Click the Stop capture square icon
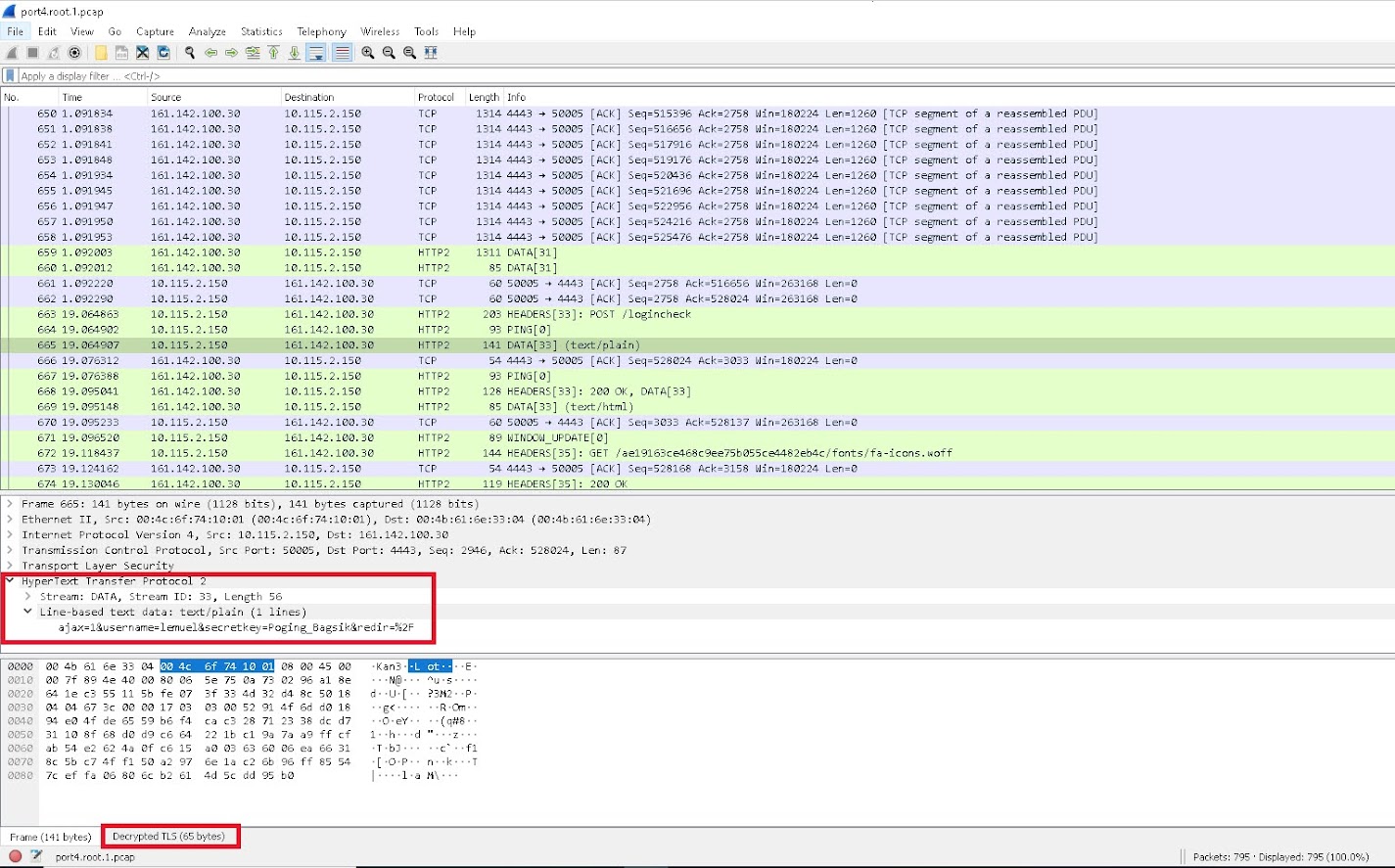The width and height of the screenshot is (1395, 868). pos(33,53)
